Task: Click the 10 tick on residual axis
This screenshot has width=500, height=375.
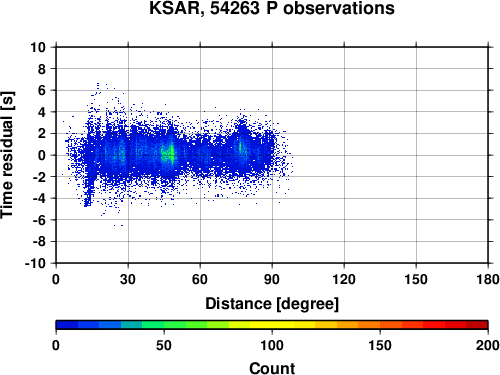Action: [x=38, y=47]
